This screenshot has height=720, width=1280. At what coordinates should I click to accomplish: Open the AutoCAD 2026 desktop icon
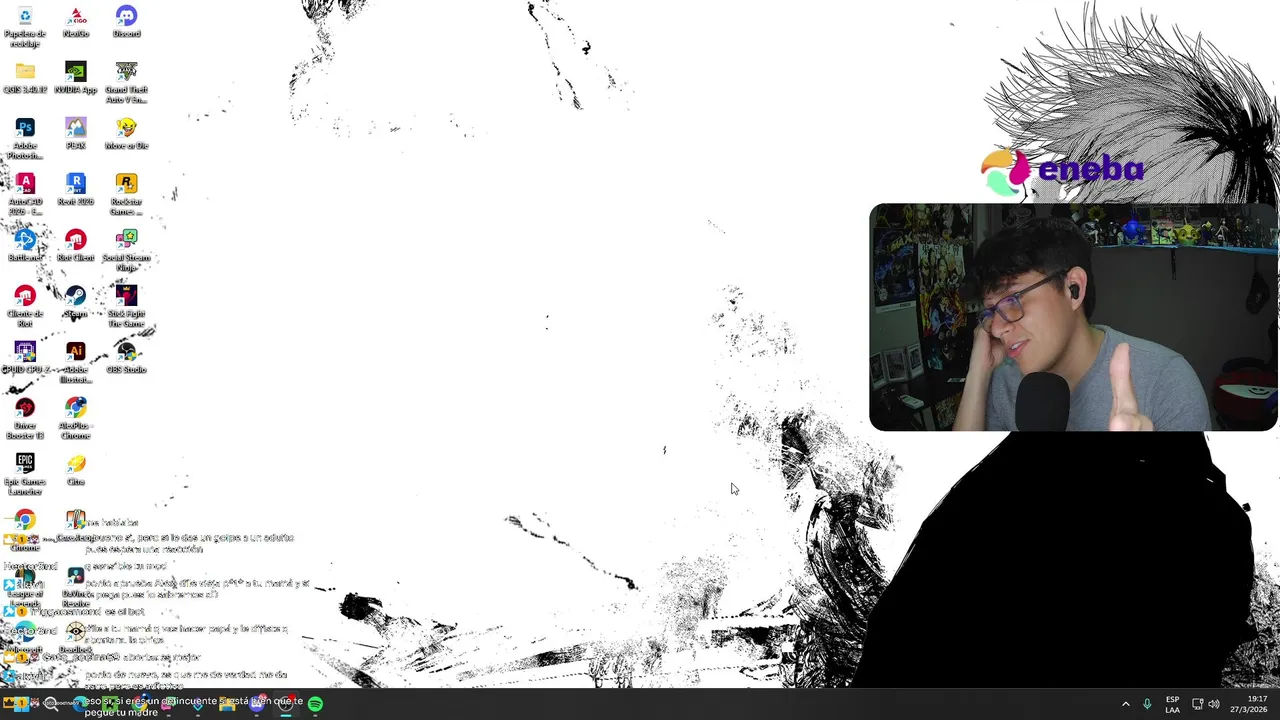click(25, 195)
